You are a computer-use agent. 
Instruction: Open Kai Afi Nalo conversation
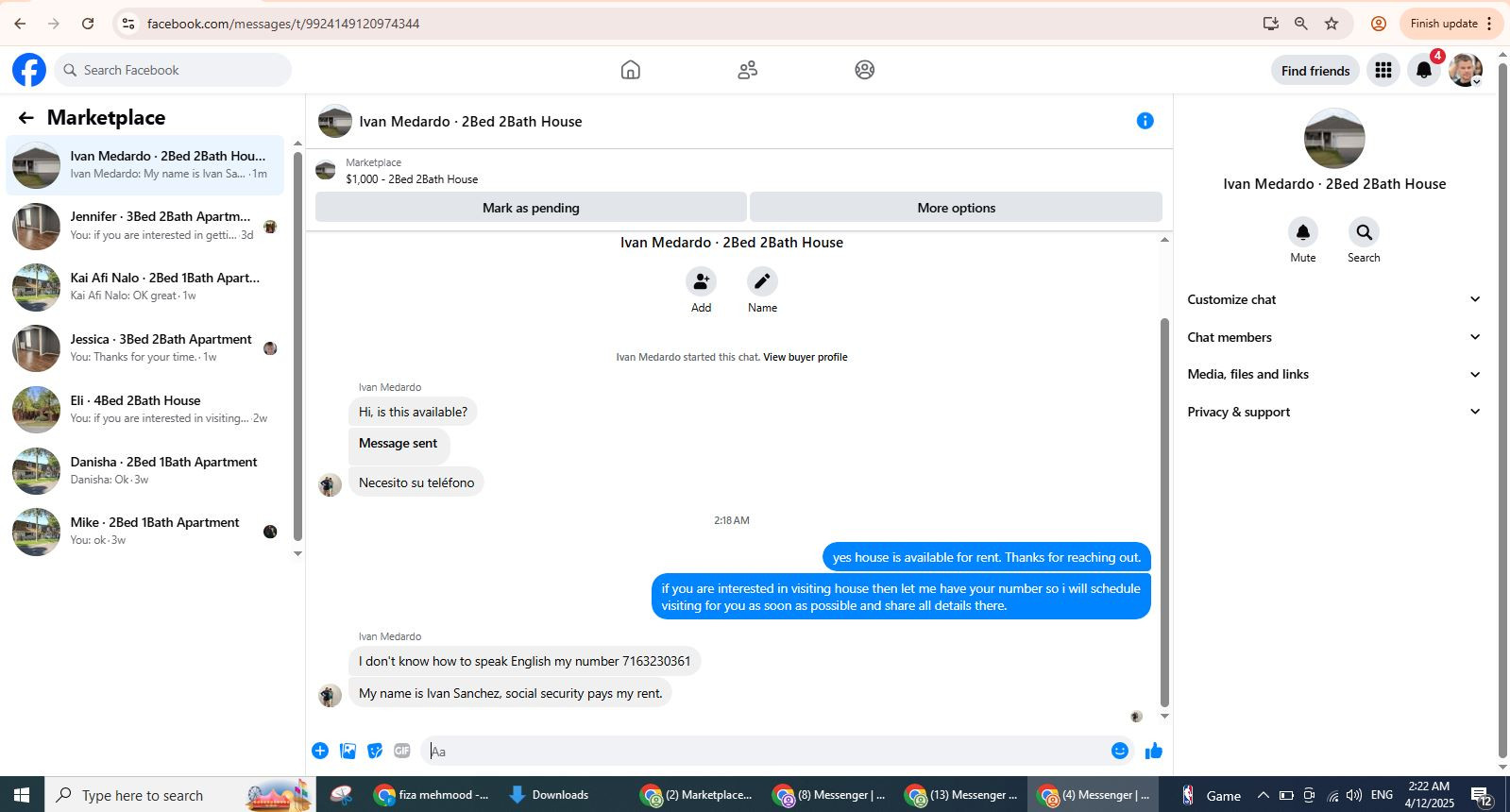pos(145,287)
